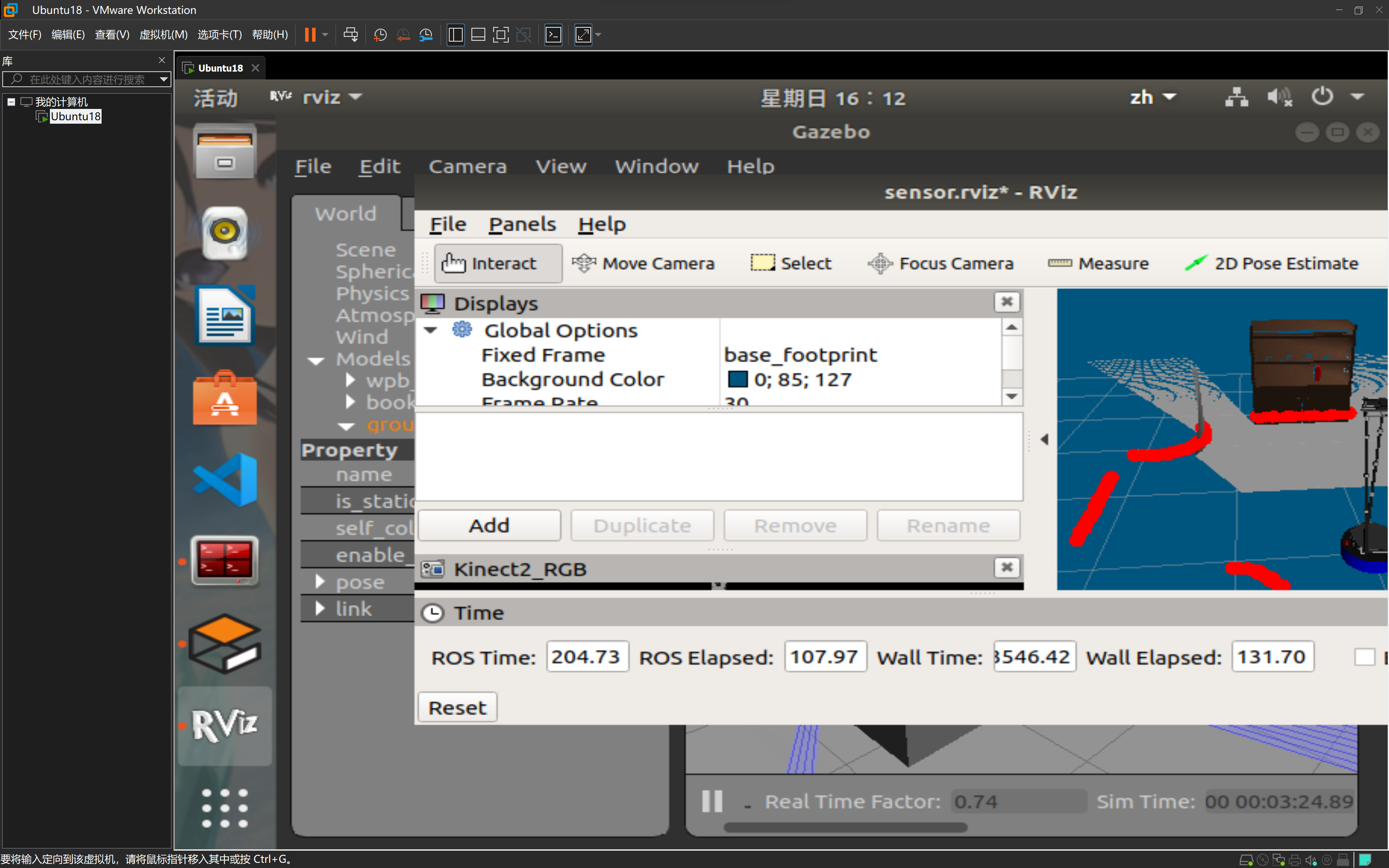Open network status icon in Ubuntu top bar
The width and height of the screenshot is (1389, 868).
(1236, 97)
